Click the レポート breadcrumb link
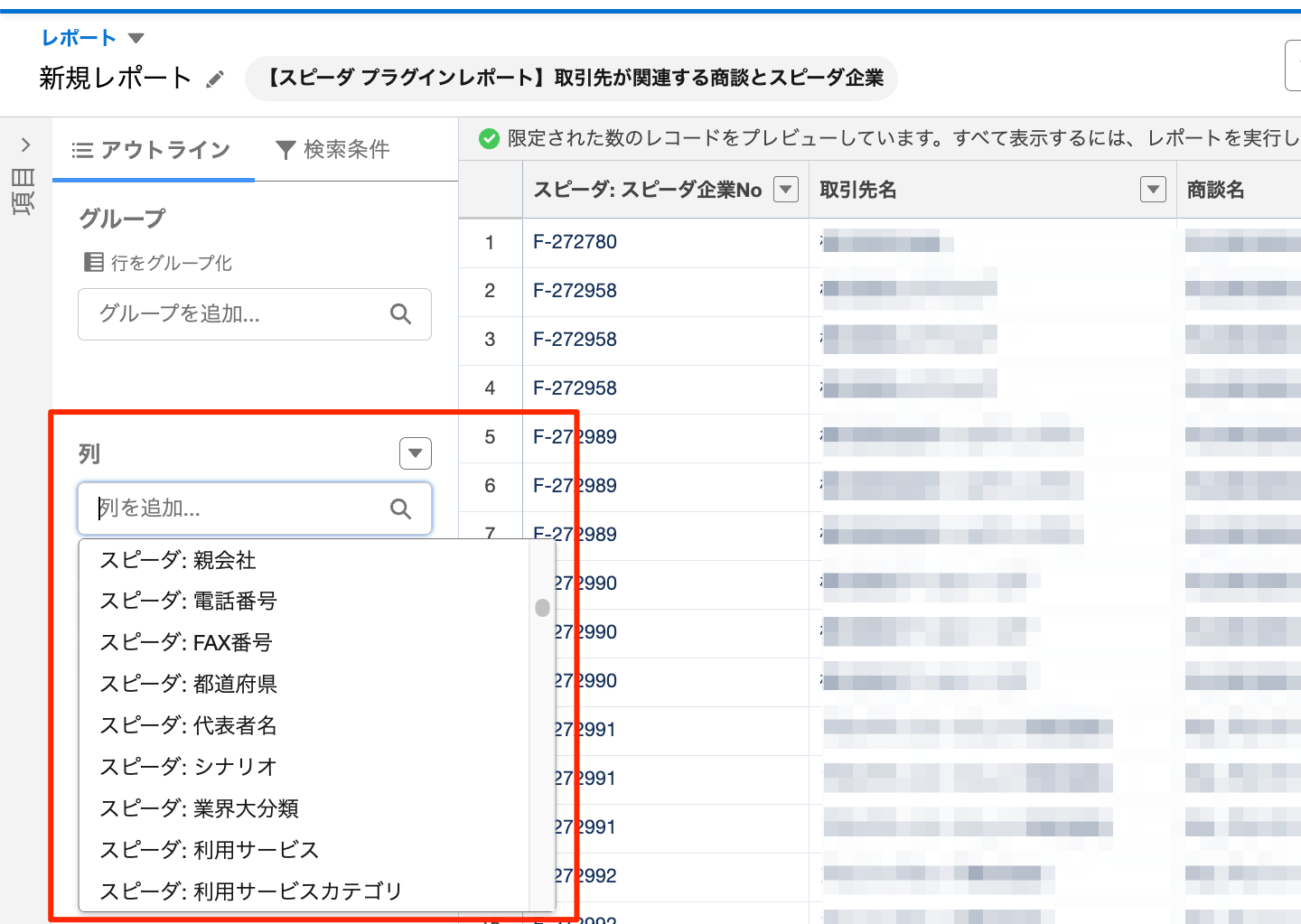Viewport: 1301px width, 924px height. [79, 38]
